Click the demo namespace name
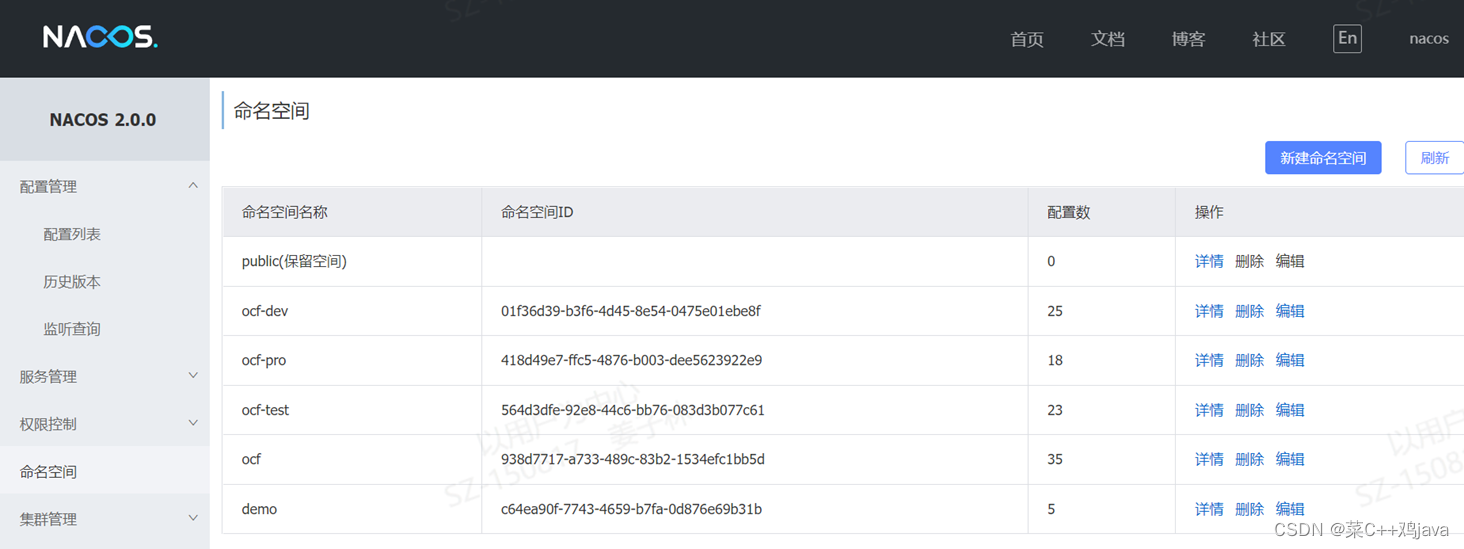This screenshot has height=549, width=1464. (x=259, y=509)
